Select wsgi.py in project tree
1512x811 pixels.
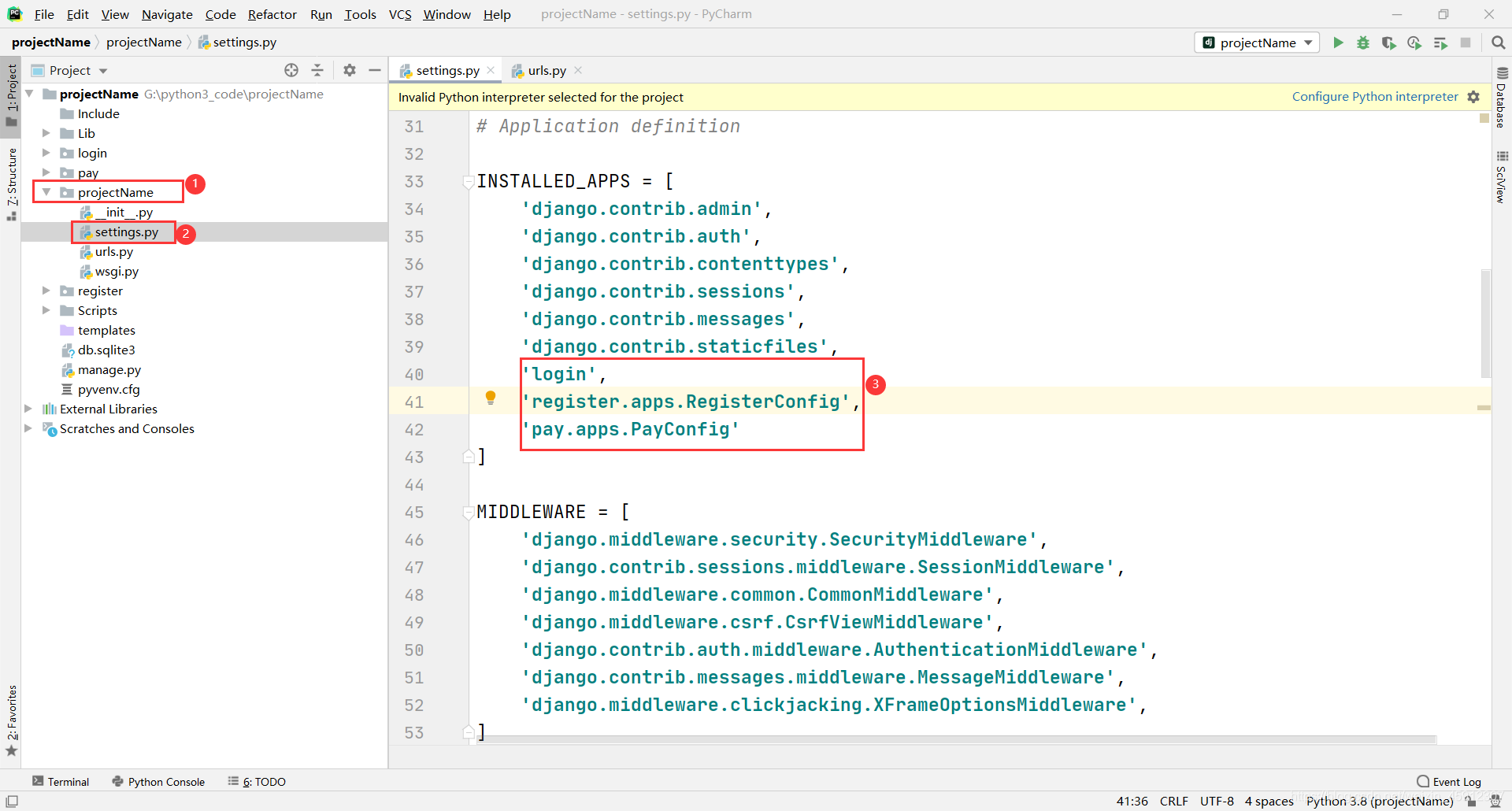click(x=117, y=271)
